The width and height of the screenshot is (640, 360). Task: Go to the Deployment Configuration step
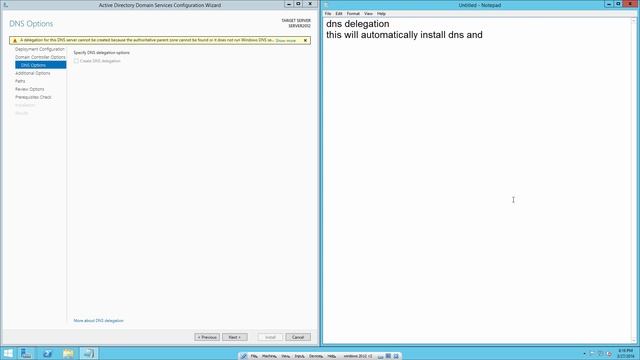tap(40, 49)
